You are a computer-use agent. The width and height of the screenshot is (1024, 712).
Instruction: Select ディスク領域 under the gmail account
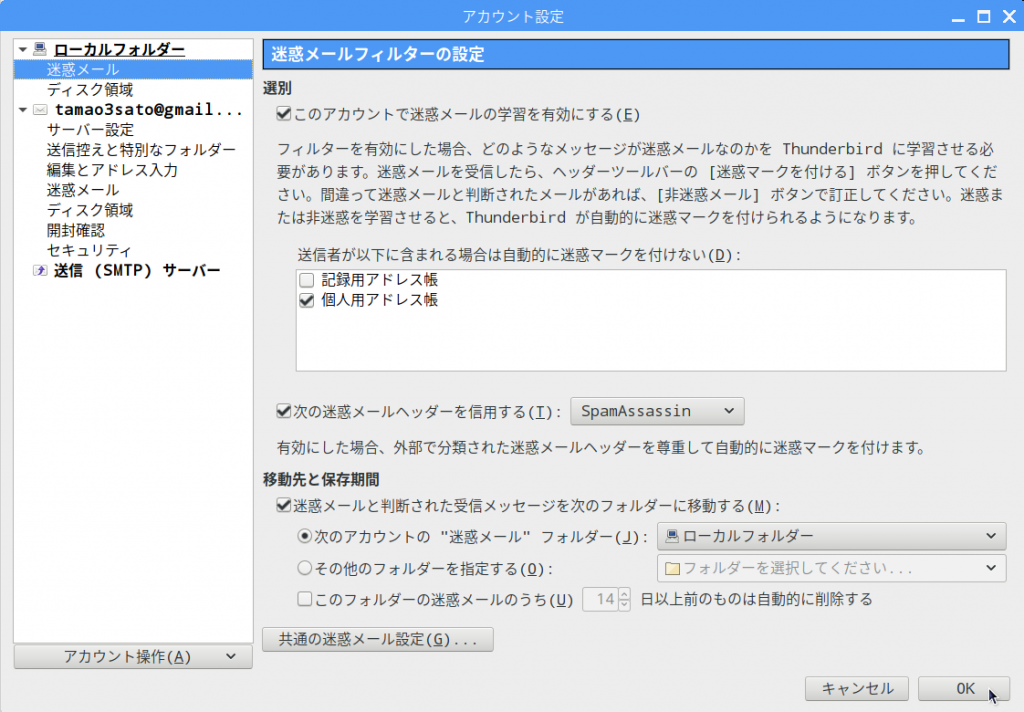point(89,210)
